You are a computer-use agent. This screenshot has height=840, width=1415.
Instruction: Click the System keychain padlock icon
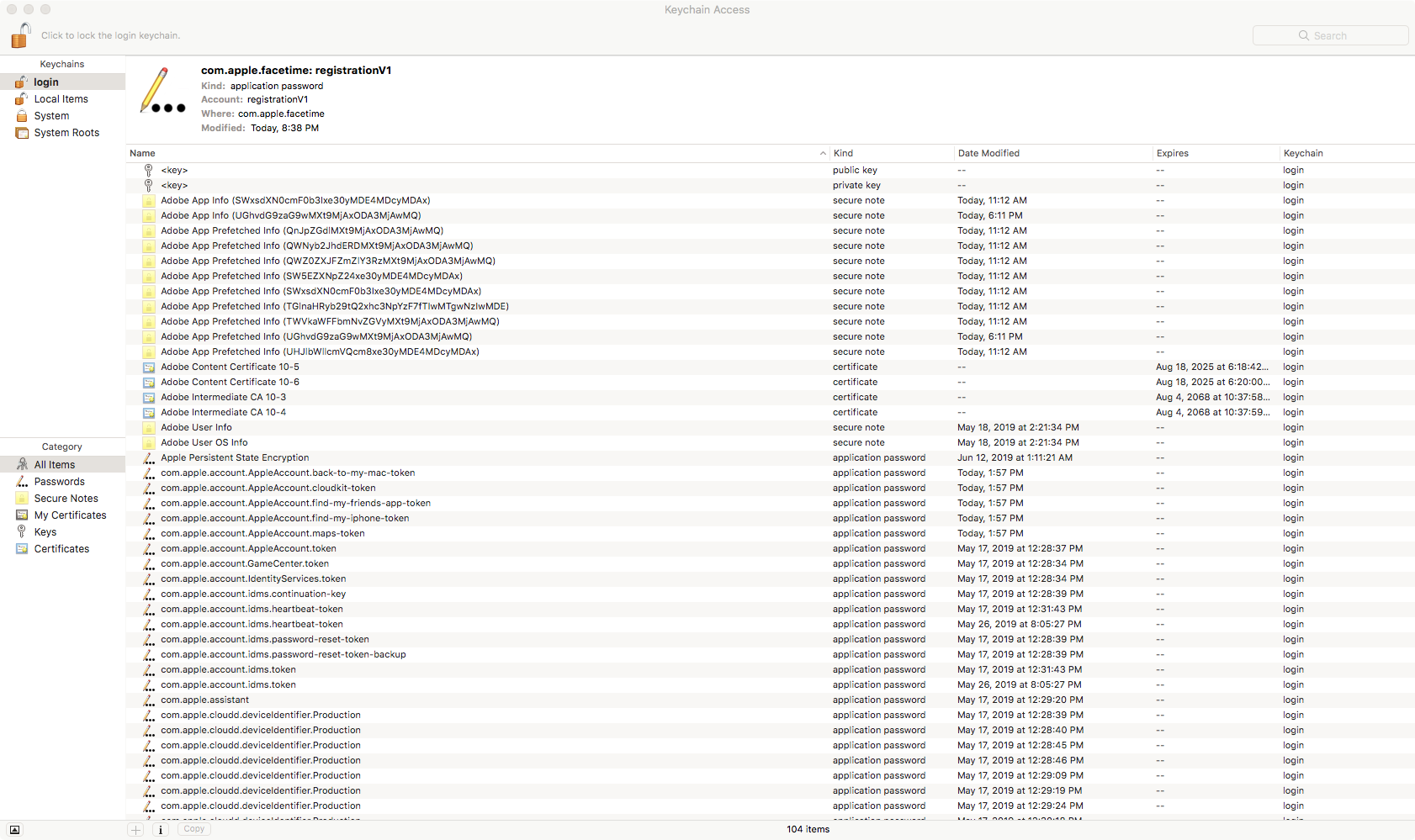22,115
